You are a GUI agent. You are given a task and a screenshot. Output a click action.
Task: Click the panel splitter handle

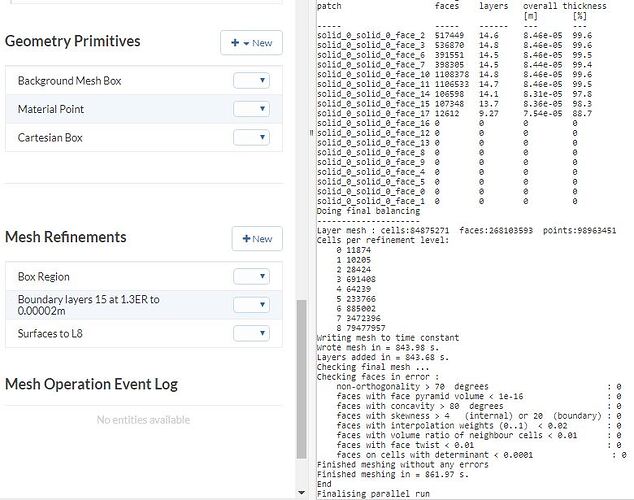310,132
